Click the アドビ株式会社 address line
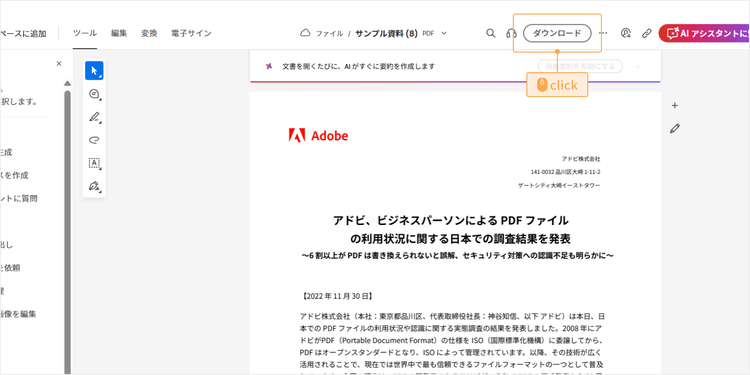Screen dimensions: 750x375 click(x=581, y=158)
